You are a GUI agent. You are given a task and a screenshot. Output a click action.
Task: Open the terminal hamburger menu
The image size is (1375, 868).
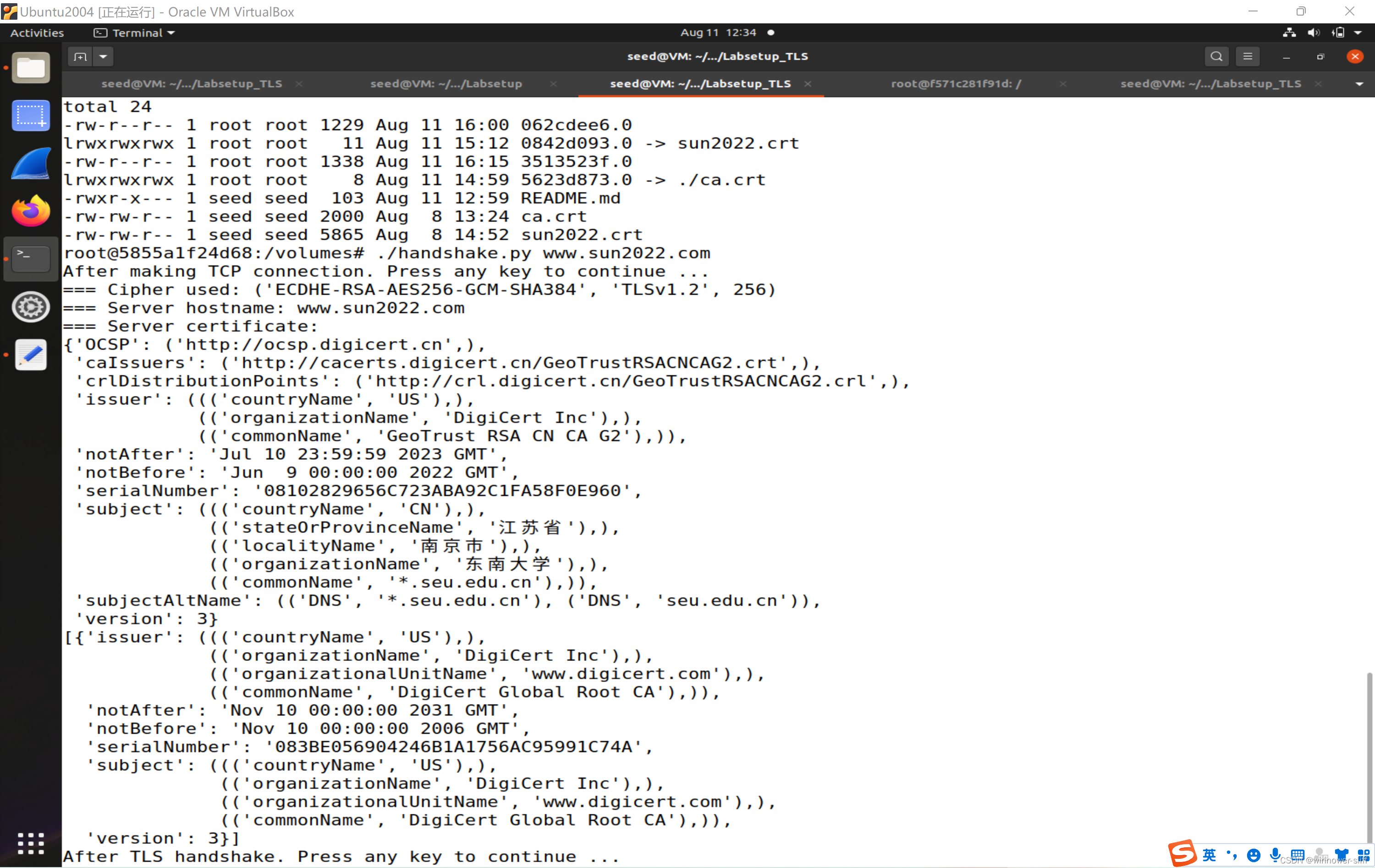1248,56
